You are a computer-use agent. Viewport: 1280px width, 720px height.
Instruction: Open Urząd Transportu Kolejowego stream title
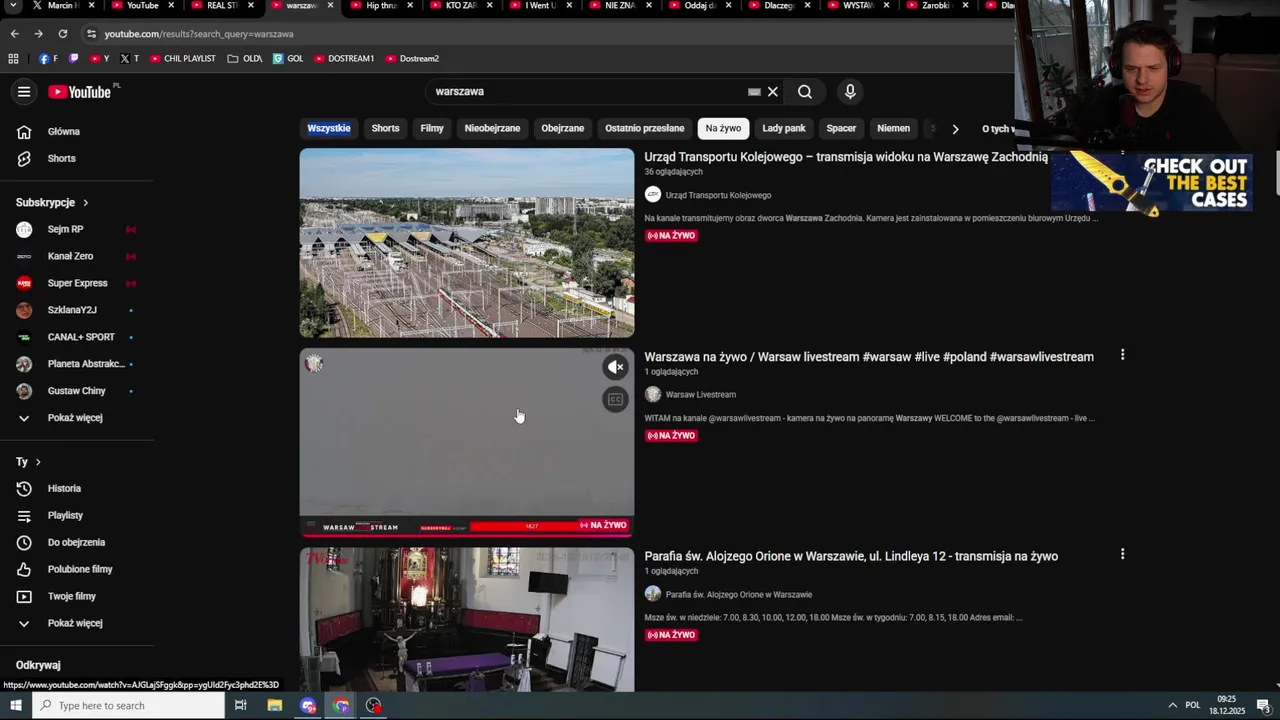846,158
